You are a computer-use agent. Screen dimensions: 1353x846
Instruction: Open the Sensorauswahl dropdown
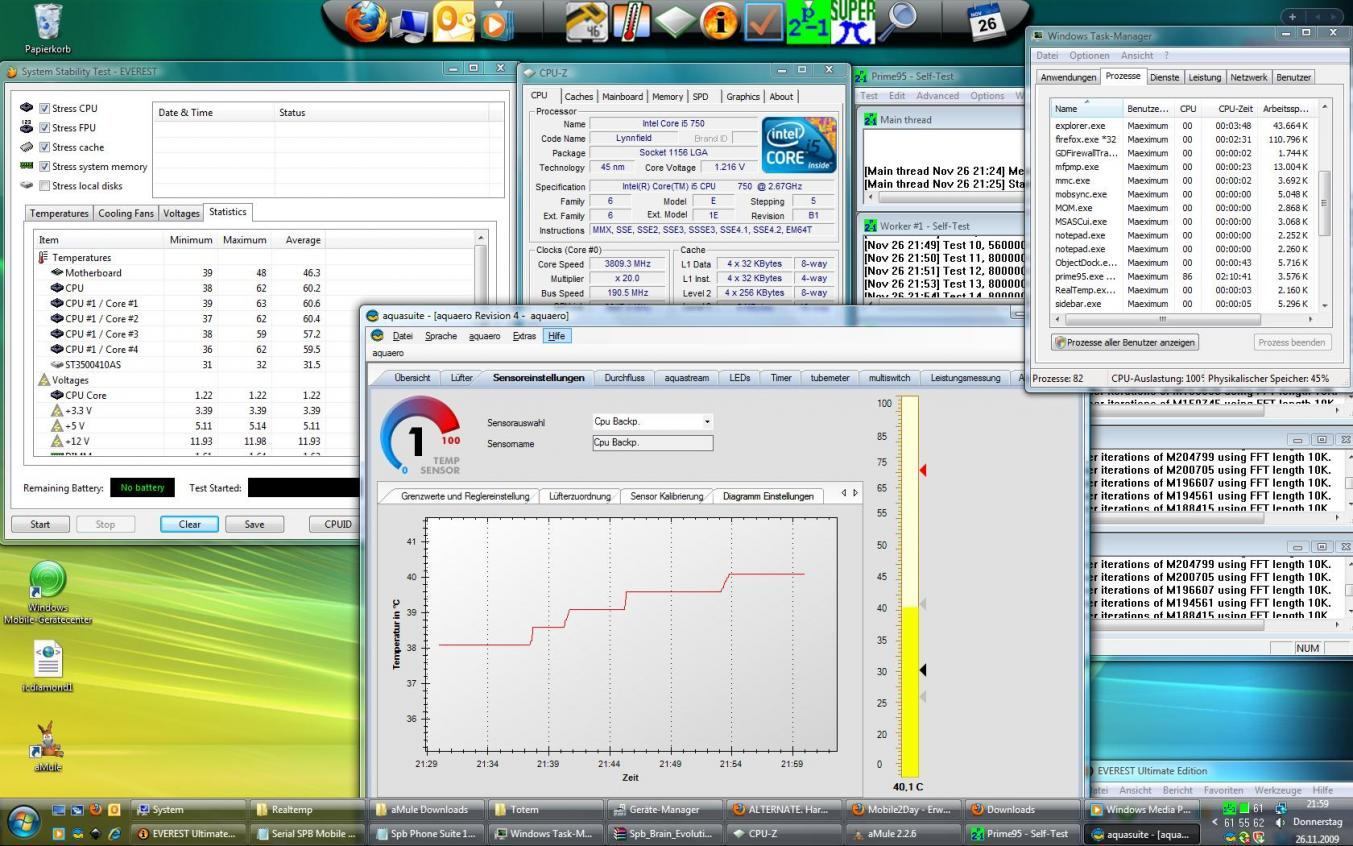click(x=707, y=422)
